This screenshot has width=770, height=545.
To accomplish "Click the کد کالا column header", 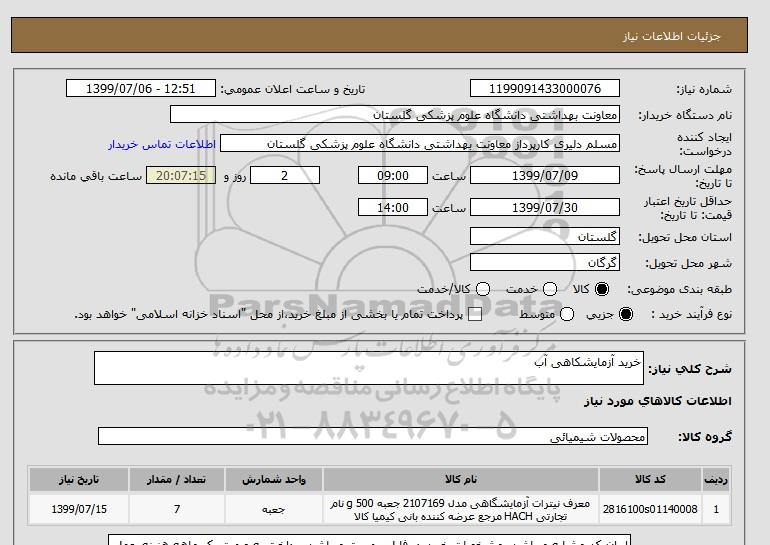I will point(650,479).
